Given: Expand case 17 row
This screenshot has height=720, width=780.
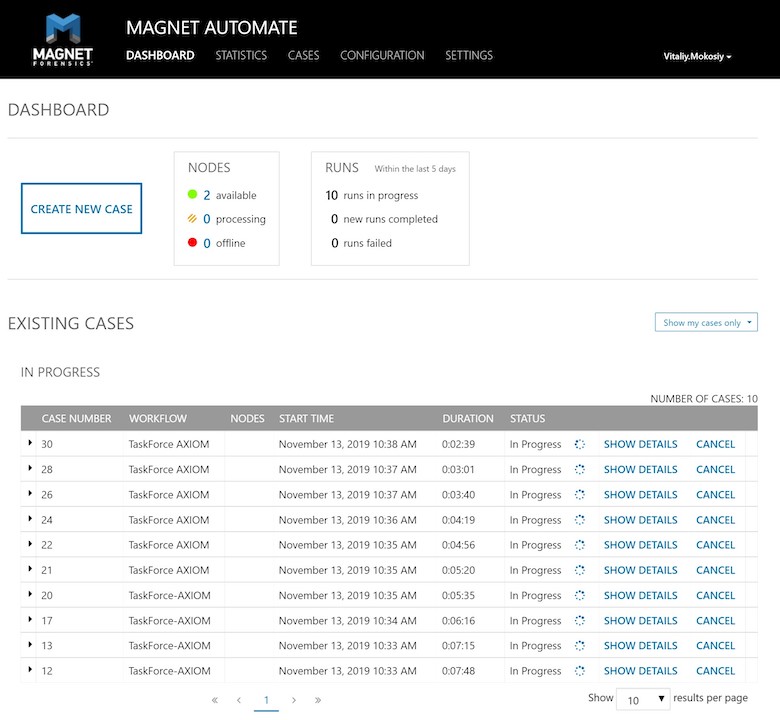Looking at the screenshot, I should [30, 619].
